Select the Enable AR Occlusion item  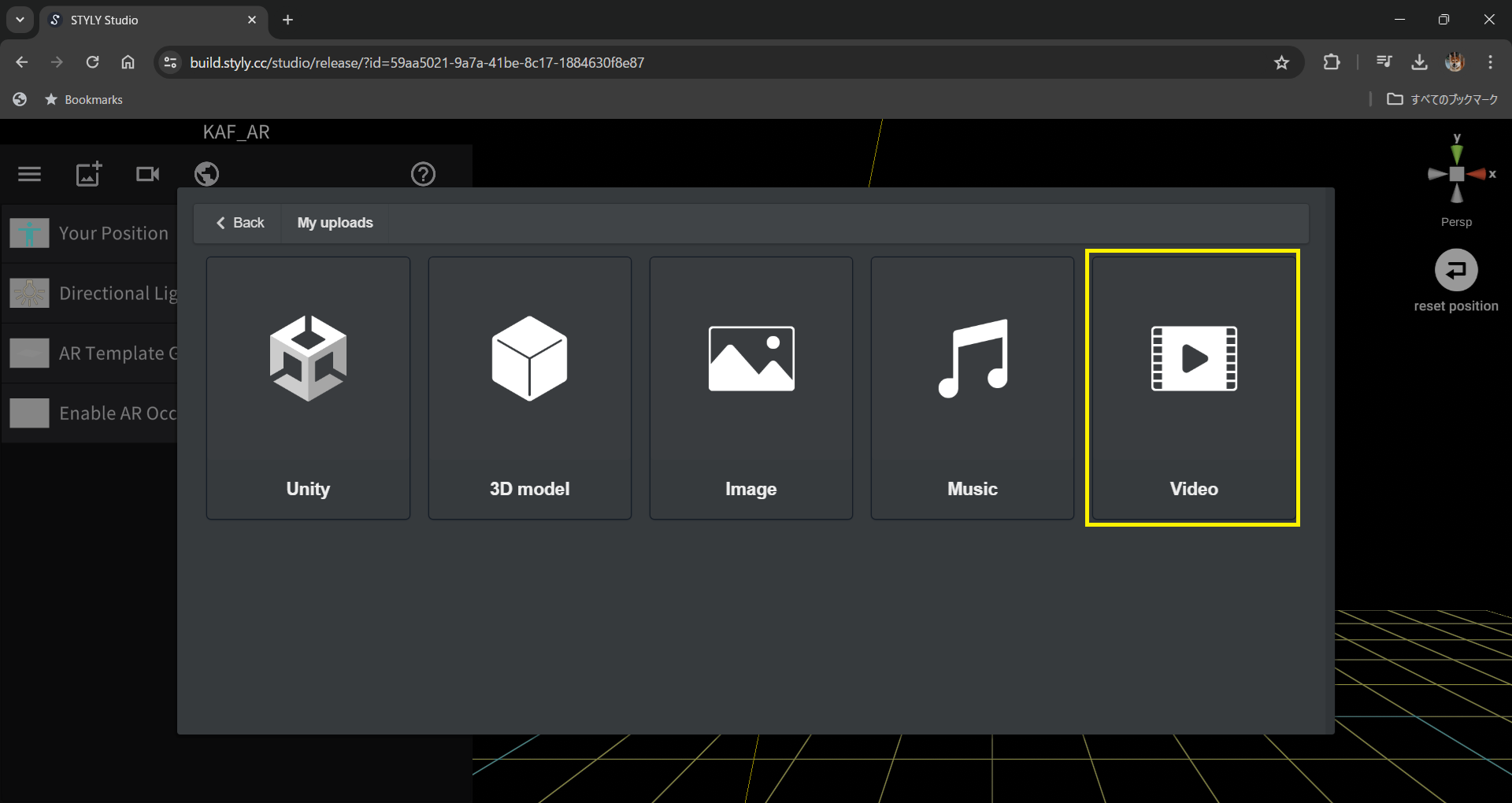click(x=90, y=413)
